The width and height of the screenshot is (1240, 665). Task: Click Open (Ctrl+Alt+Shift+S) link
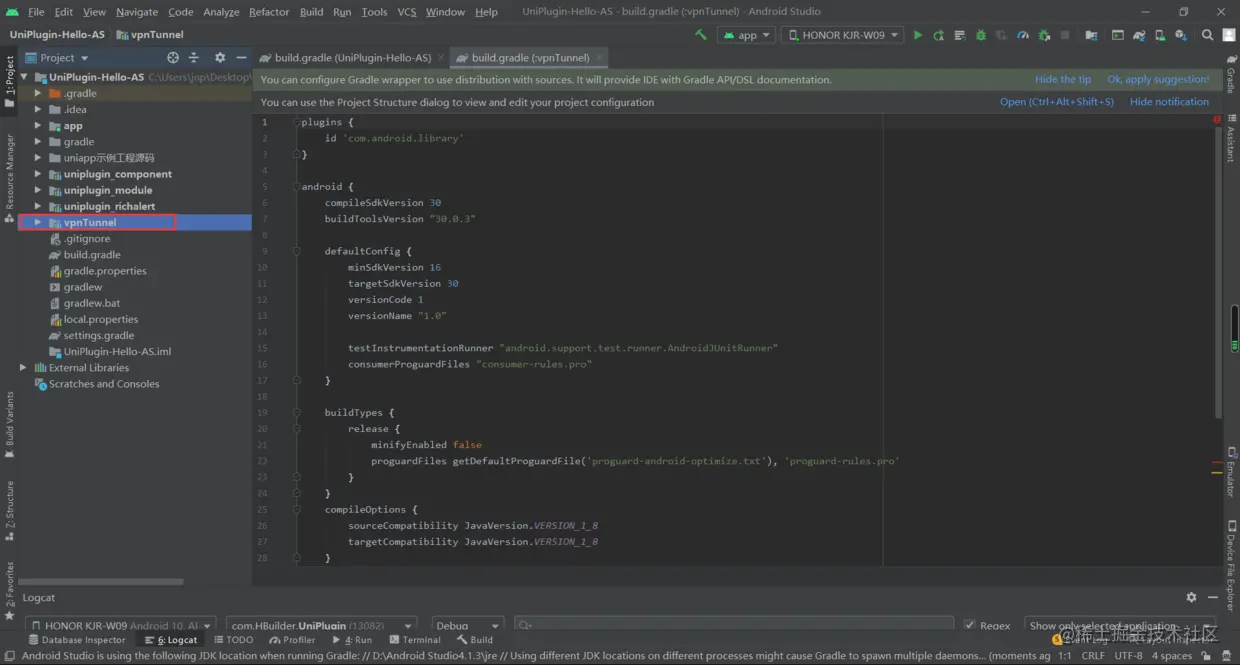[1057, 102]
